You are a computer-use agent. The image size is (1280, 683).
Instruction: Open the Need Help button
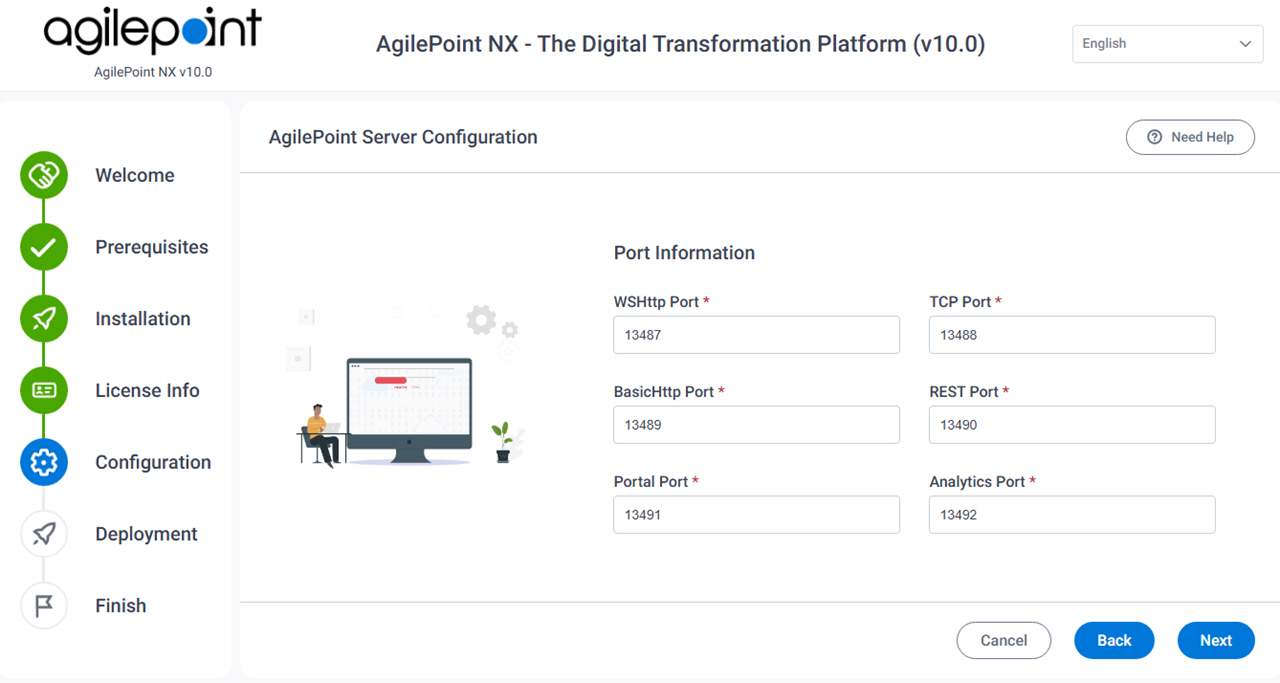pyautogui.click(x=1190, y=137)
